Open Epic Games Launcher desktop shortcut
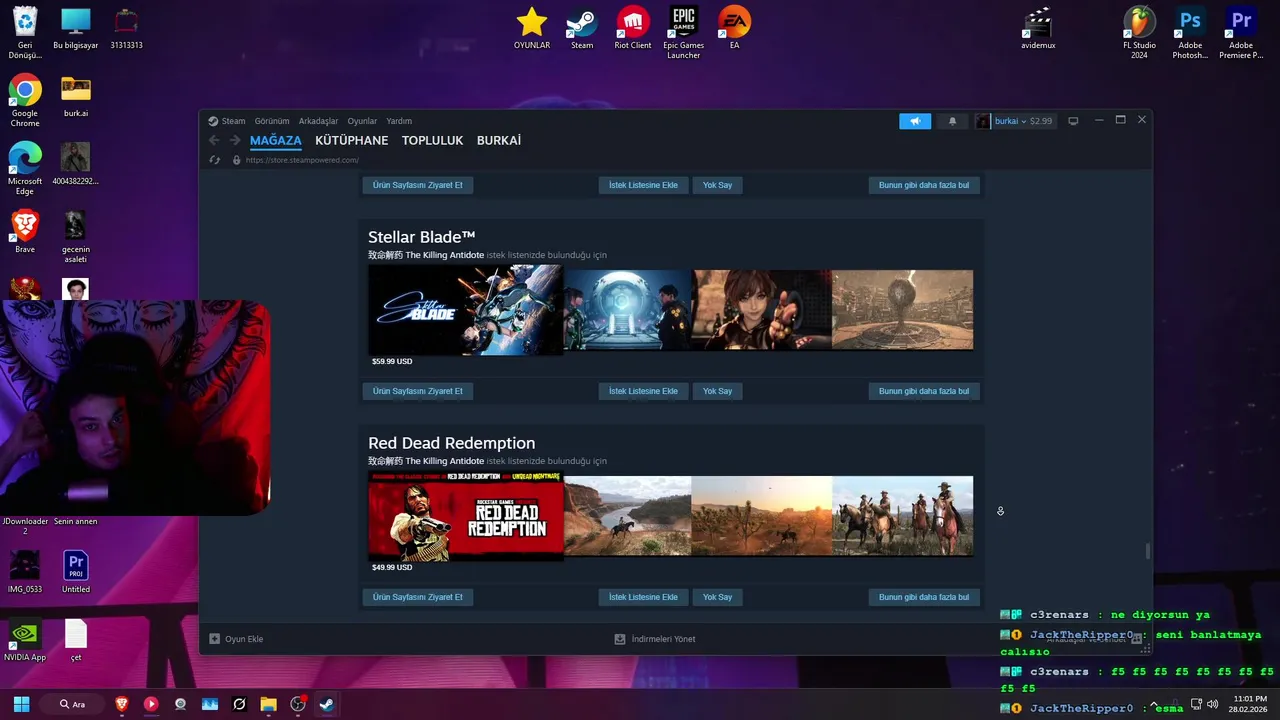This screenshot has height=720, width=1280. tap(683, 32)
